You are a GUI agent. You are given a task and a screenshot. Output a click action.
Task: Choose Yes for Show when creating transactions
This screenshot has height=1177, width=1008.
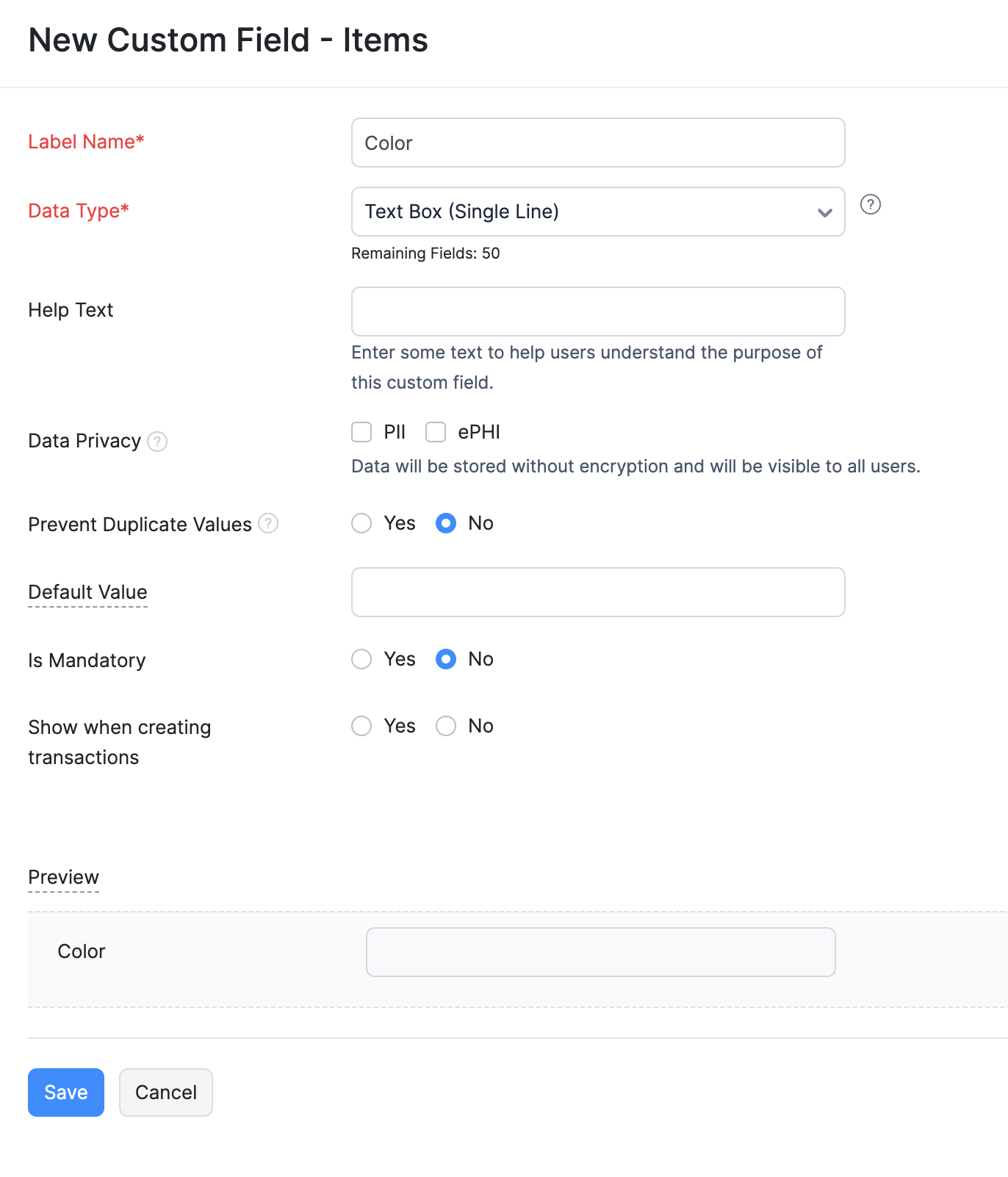(x=361, y=726)
